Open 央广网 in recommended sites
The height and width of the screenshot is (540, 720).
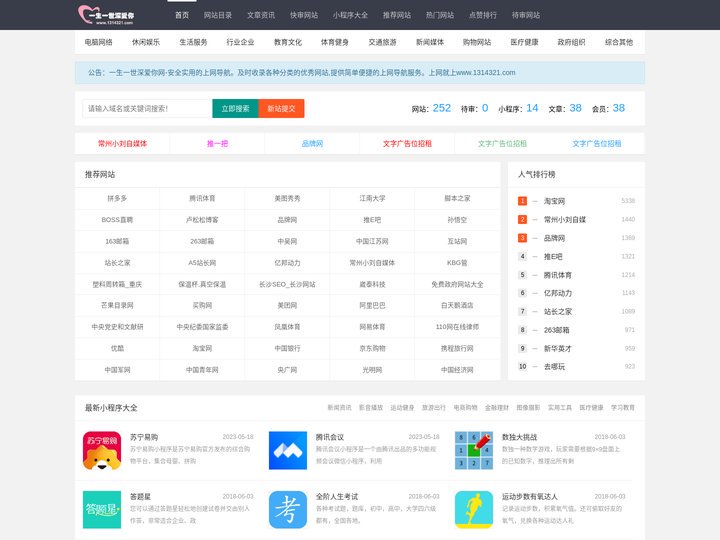point(287,370)
